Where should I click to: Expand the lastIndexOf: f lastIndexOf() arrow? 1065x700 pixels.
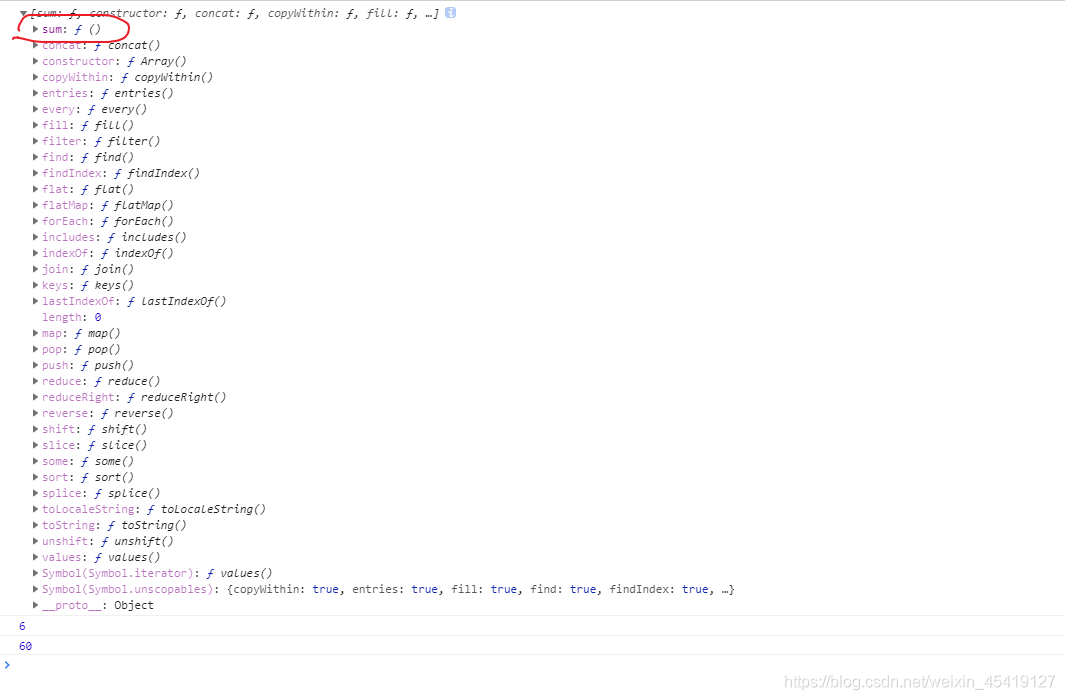pos(35,301)
